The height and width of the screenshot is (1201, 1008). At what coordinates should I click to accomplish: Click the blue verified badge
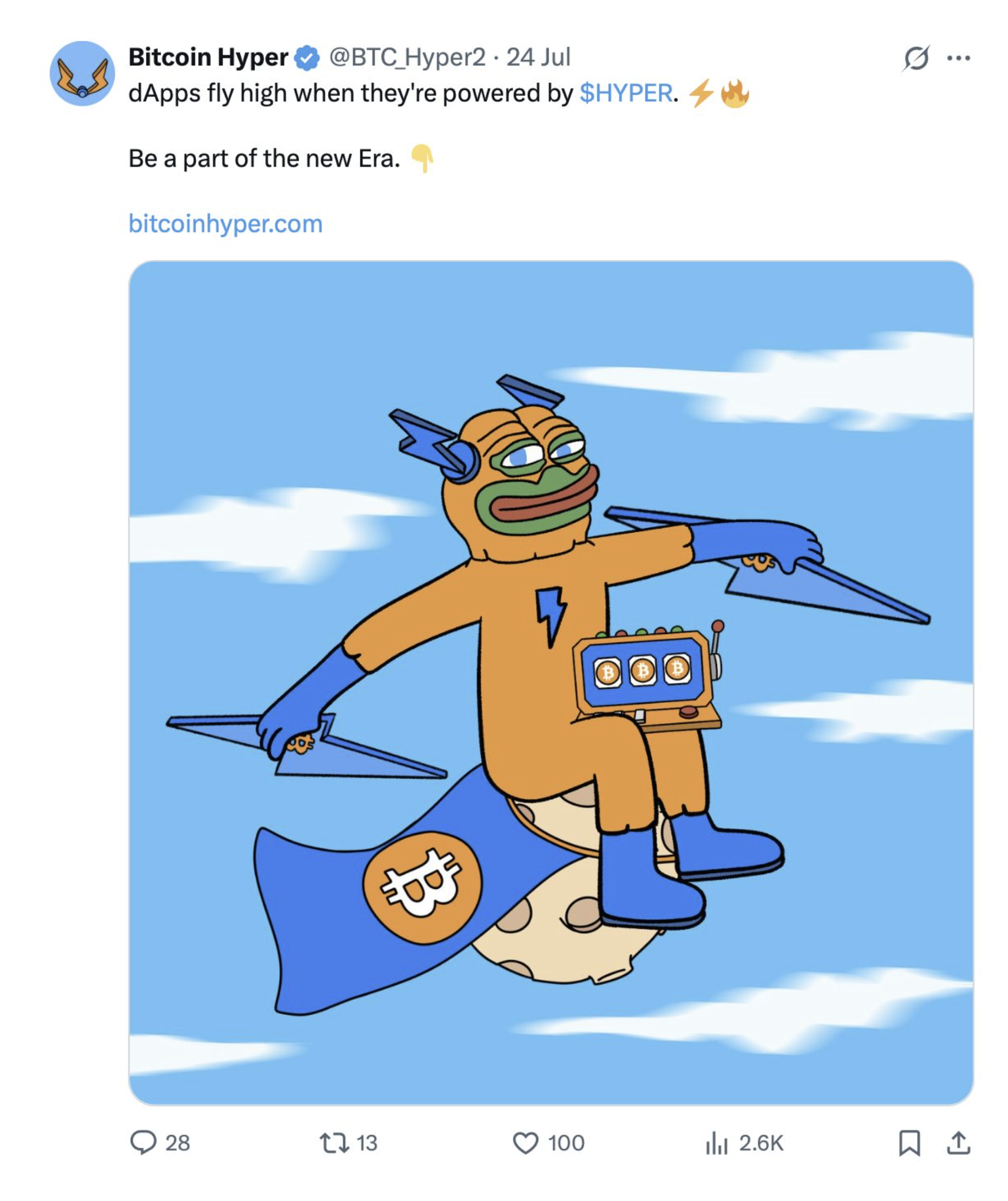coord(307,58)
